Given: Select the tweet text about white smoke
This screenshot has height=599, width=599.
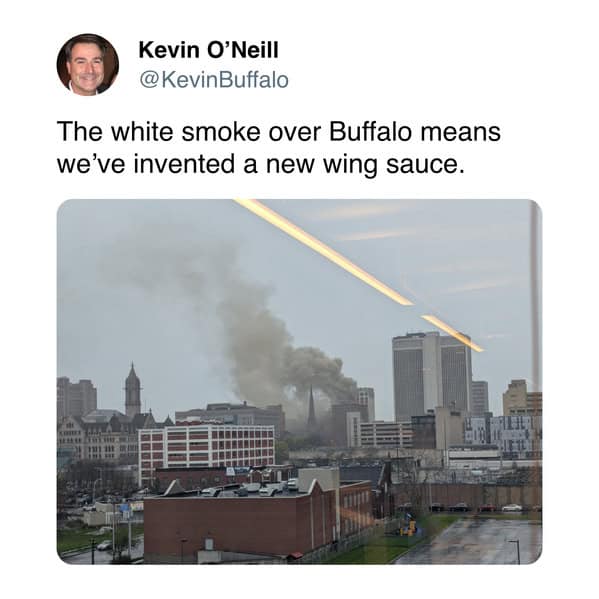Looking at the screenshot, I should [278, 147].
